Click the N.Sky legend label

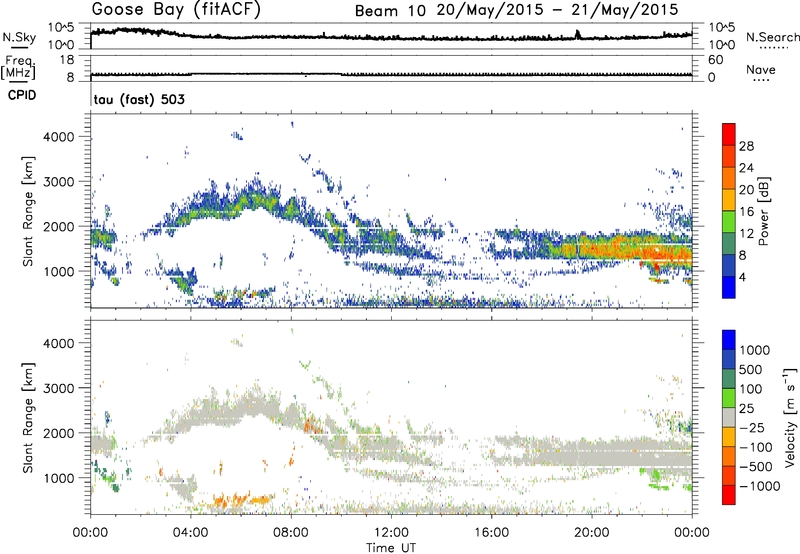click(19, 37)
